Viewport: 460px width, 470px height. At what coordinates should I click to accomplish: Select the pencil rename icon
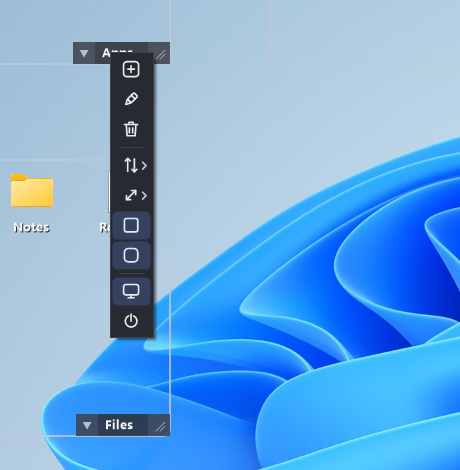point(131,99)
